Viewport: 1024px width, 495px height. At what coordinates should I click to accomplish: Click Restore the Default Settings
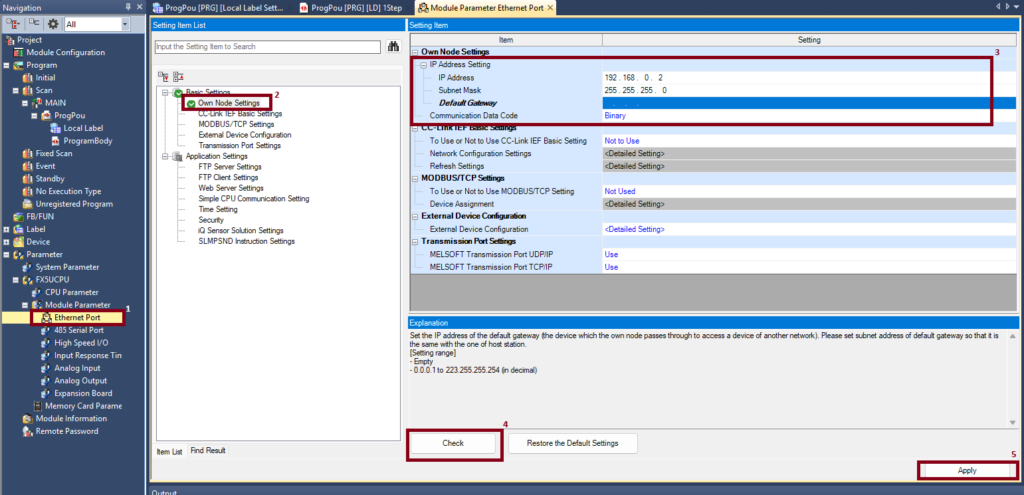(572, 443)
